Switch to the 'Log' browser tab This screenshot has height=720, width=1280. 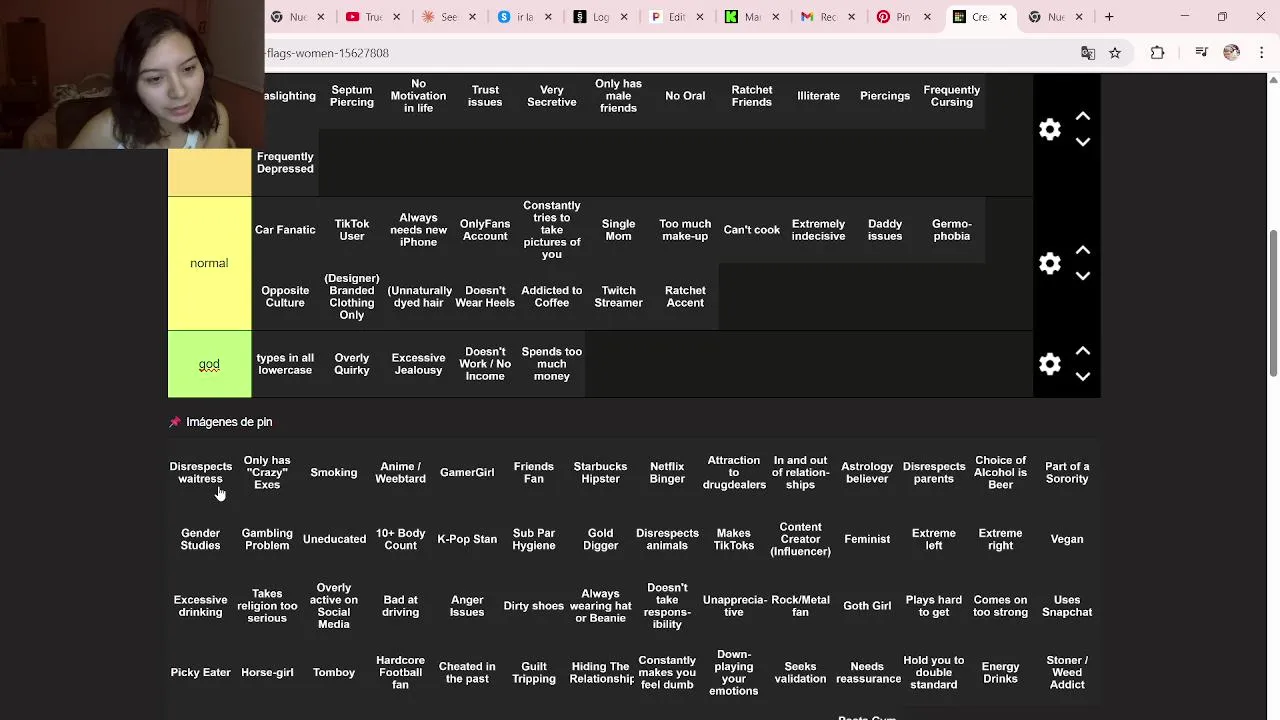600,17
